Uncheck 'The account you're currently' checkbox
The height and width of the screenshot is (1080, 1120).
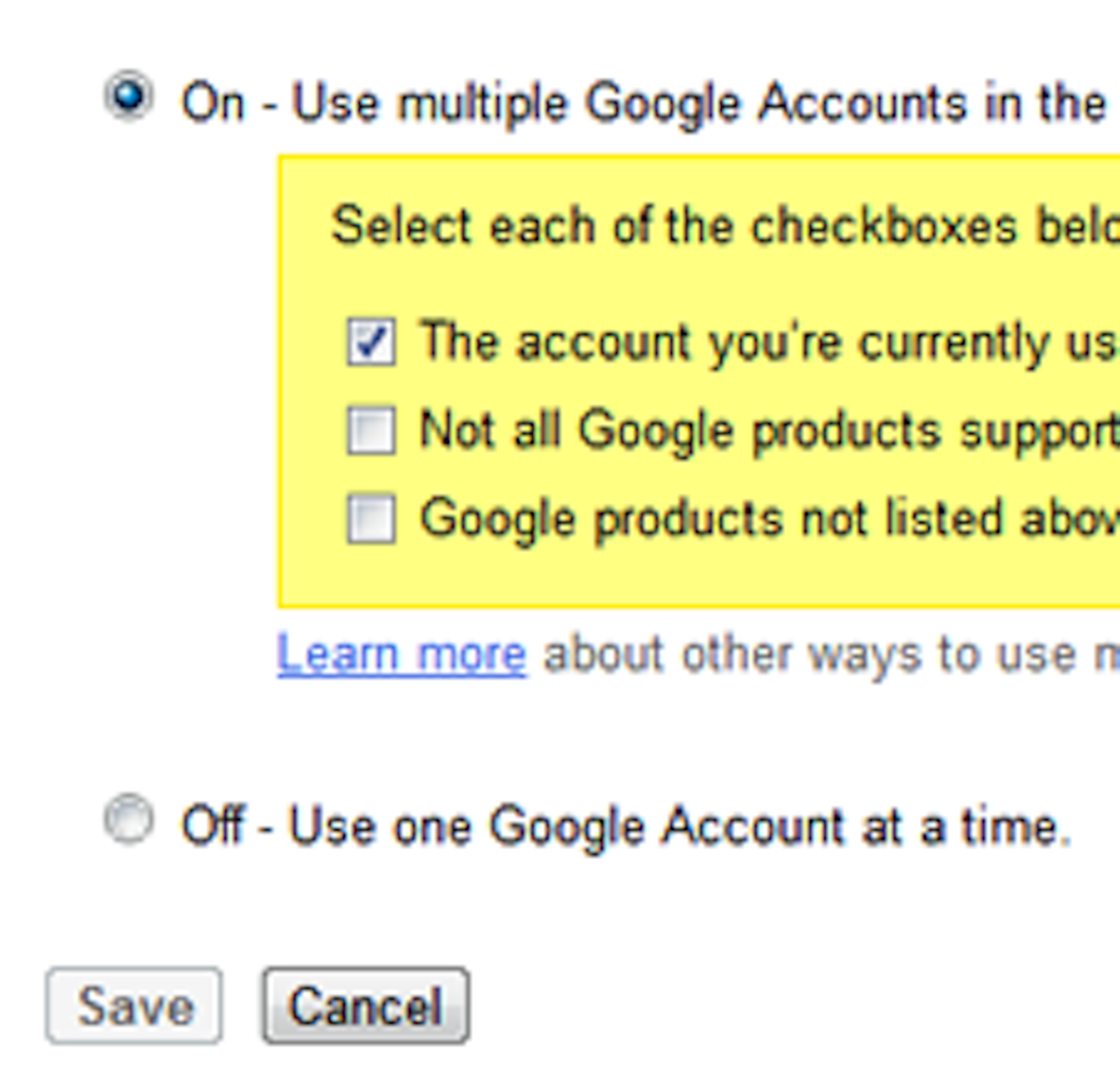[x=371, y=341]
